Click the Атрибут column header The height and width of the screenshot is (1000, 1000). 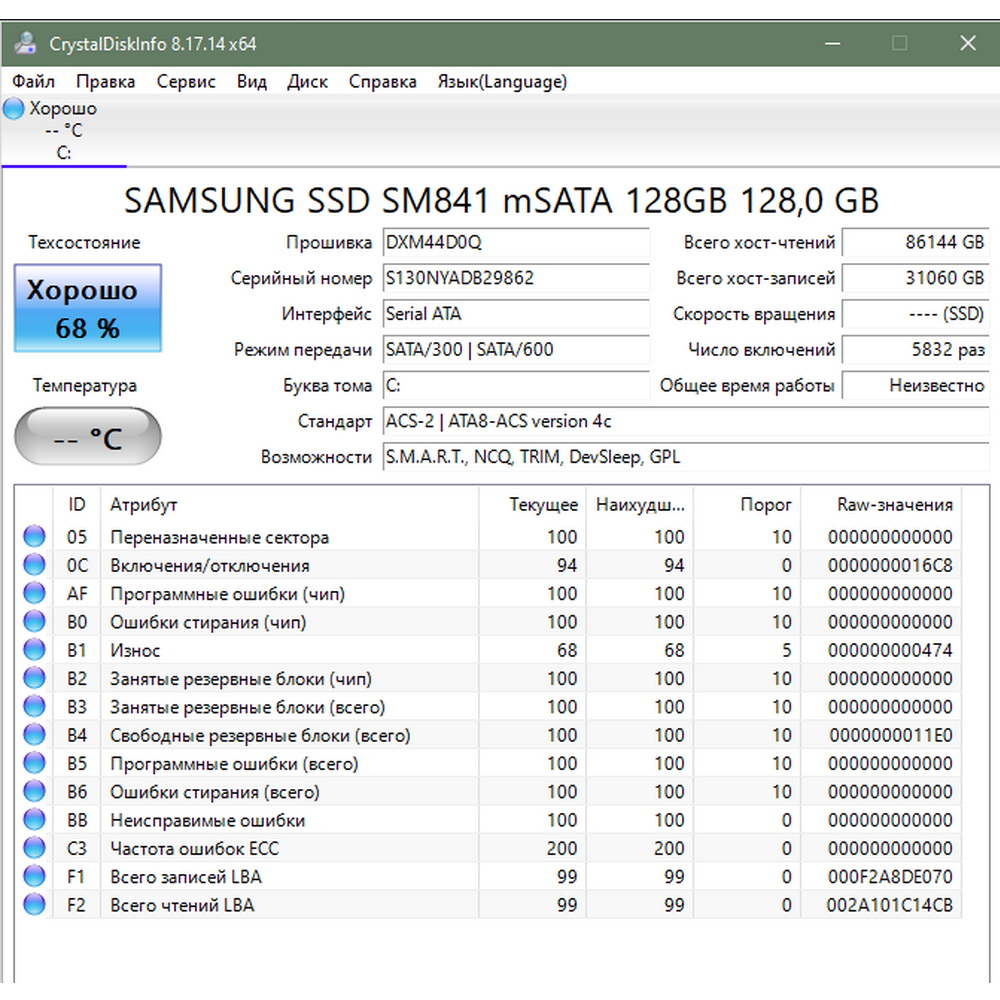point(143,505)
